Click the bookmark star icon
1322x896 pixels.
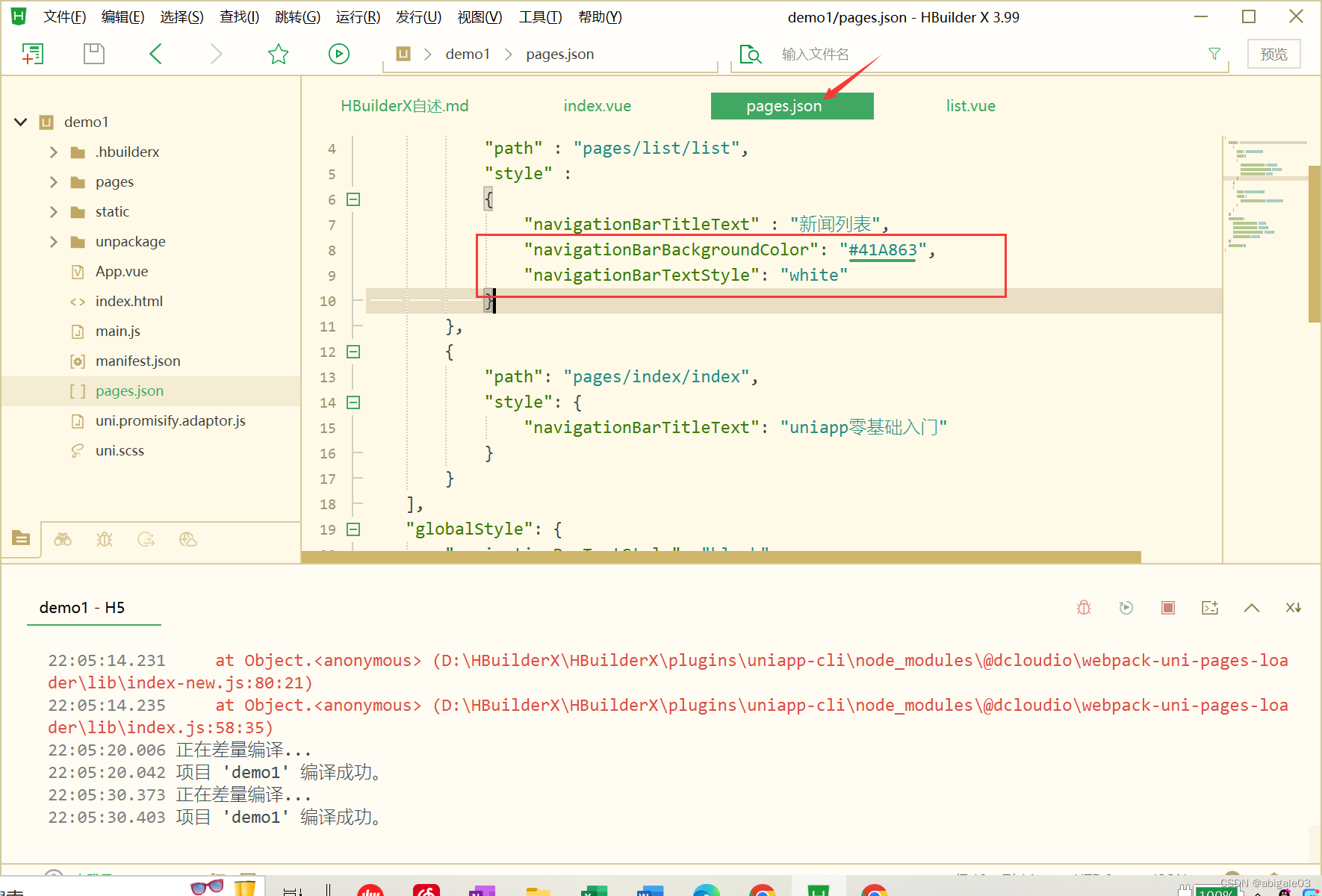pos(278,54)
